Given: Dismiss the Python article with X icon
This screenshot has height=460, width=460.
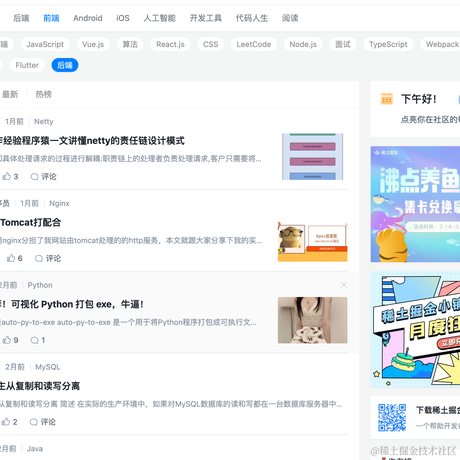Looking at the screenshot, I should (x=344, y=285).
